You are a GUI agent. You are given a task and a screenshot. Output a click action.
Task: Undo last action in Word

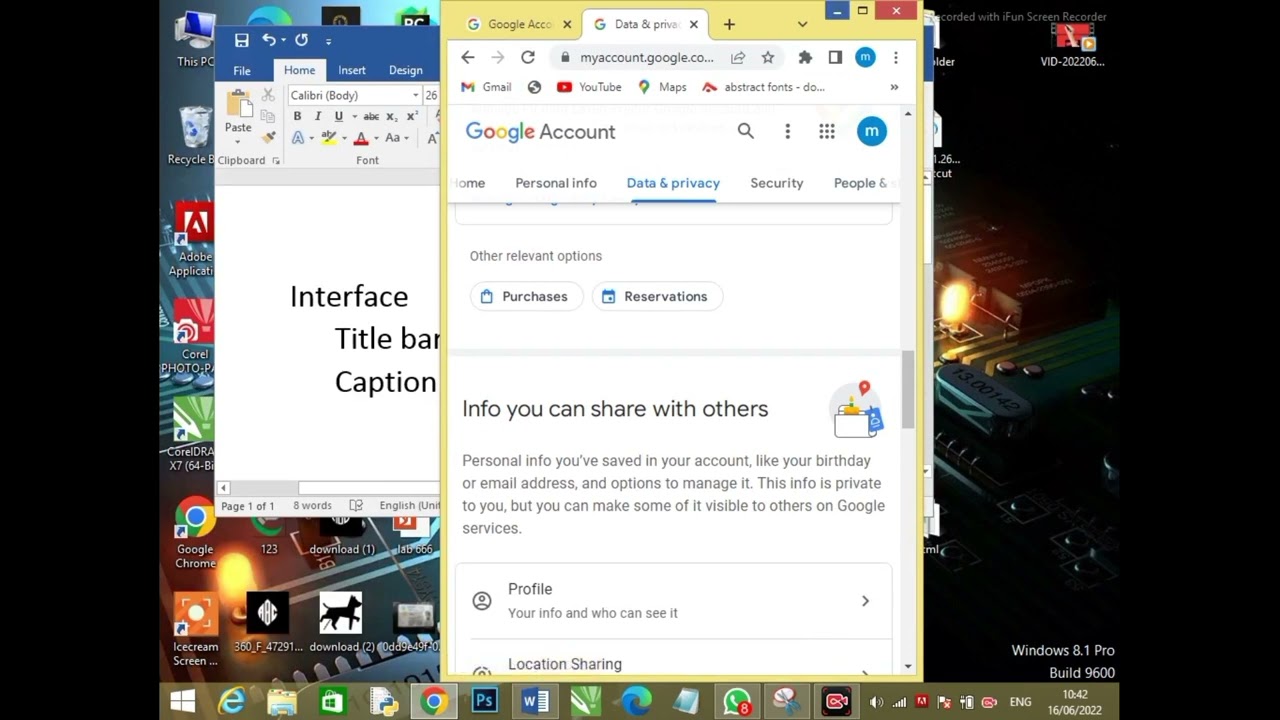(x=268, y=40)
